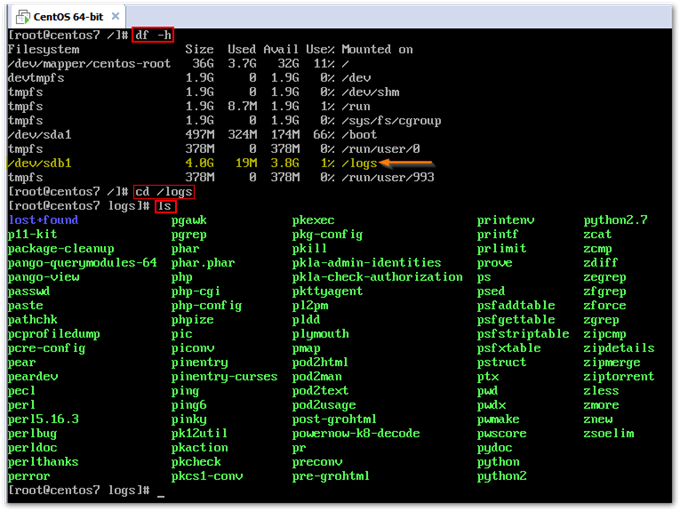
Task: Click the phpize file name
Action: [x=193, y=320]
